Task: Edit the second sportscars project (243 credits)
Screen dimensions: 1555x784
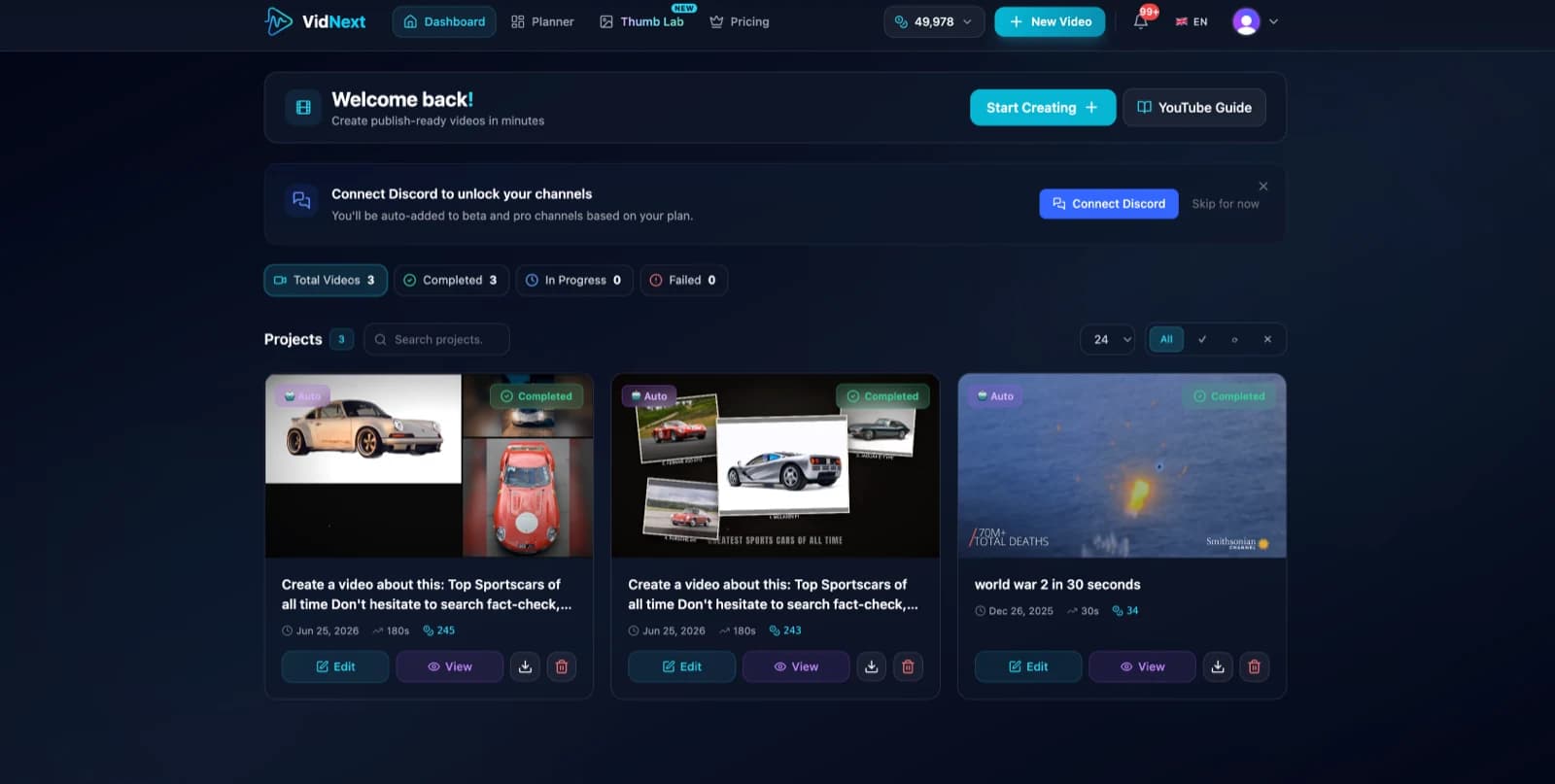Action: point(681,666)
